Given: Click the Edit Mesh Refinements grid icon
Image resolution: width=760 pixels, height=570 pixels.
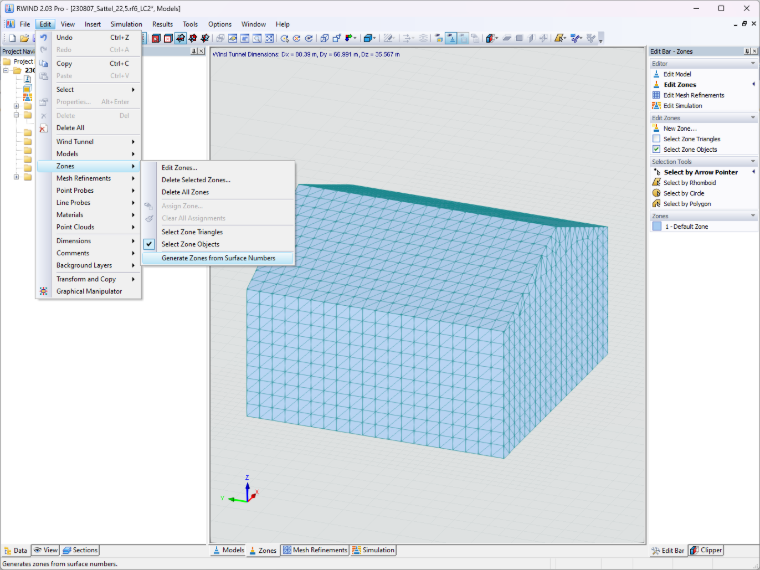Looking at the screenshot, I should tap(656, 95).
